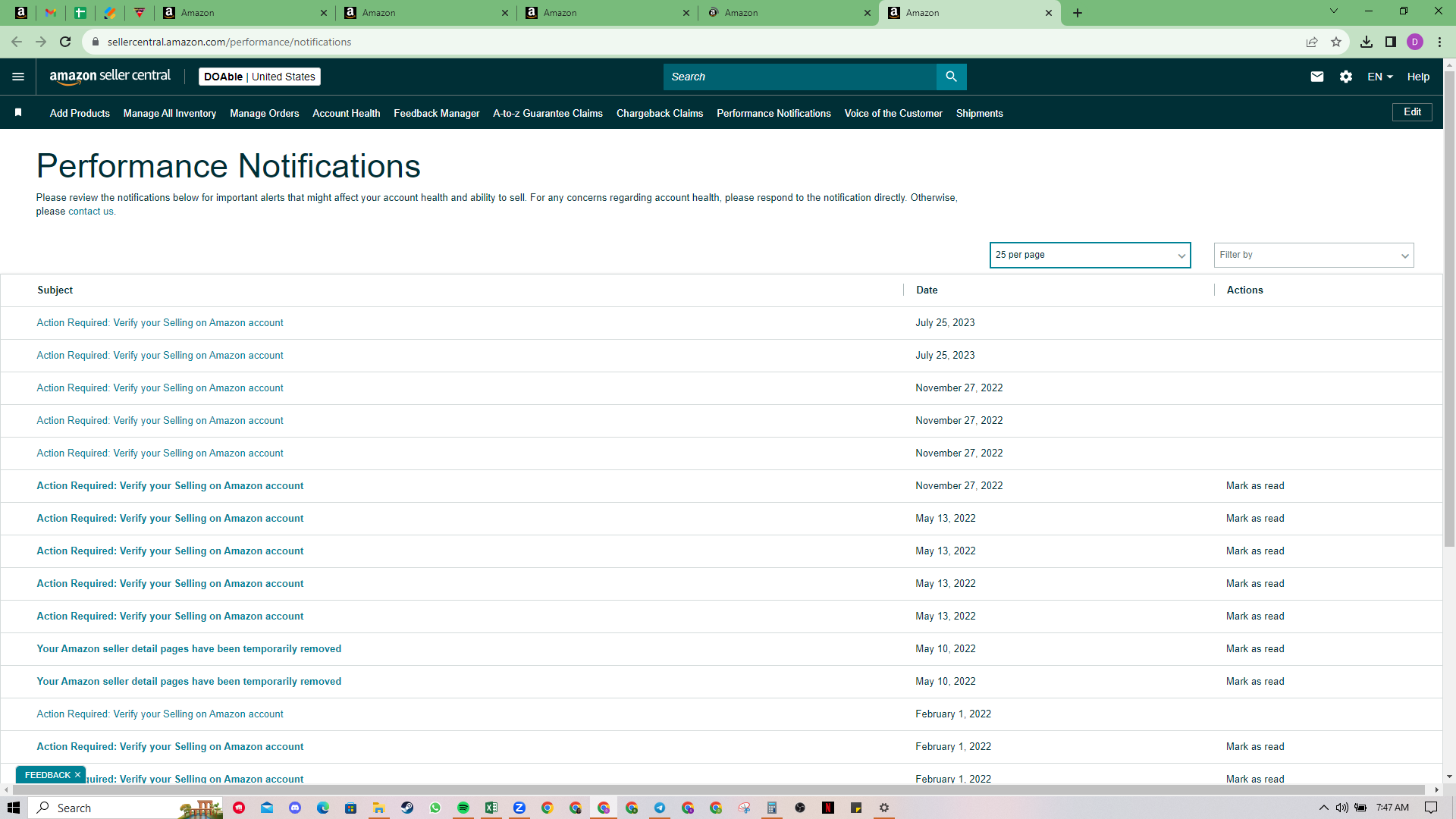Open Telegram from the taskbar
1456x819 pixels.
[x=660, y=808]
